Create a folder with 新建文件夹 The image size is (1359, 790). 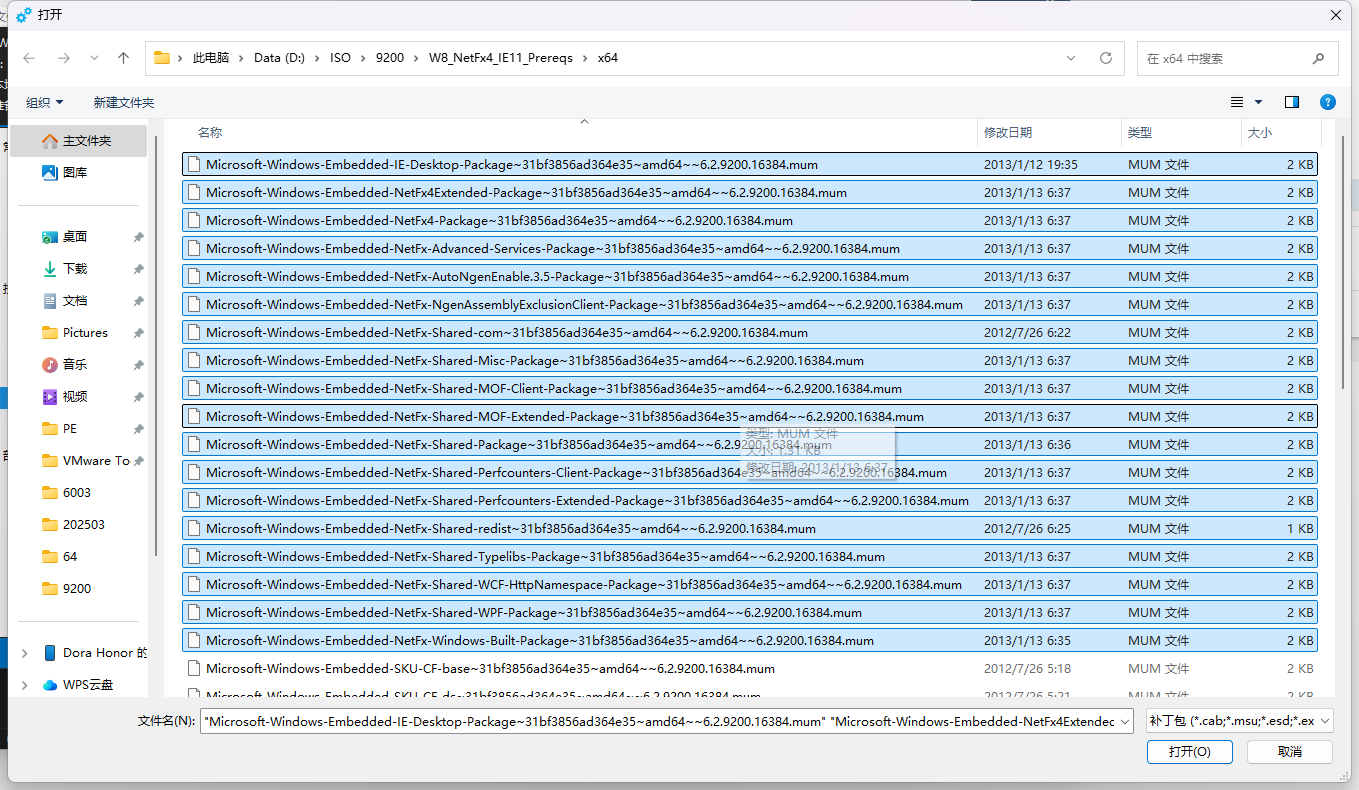[124, 102]
